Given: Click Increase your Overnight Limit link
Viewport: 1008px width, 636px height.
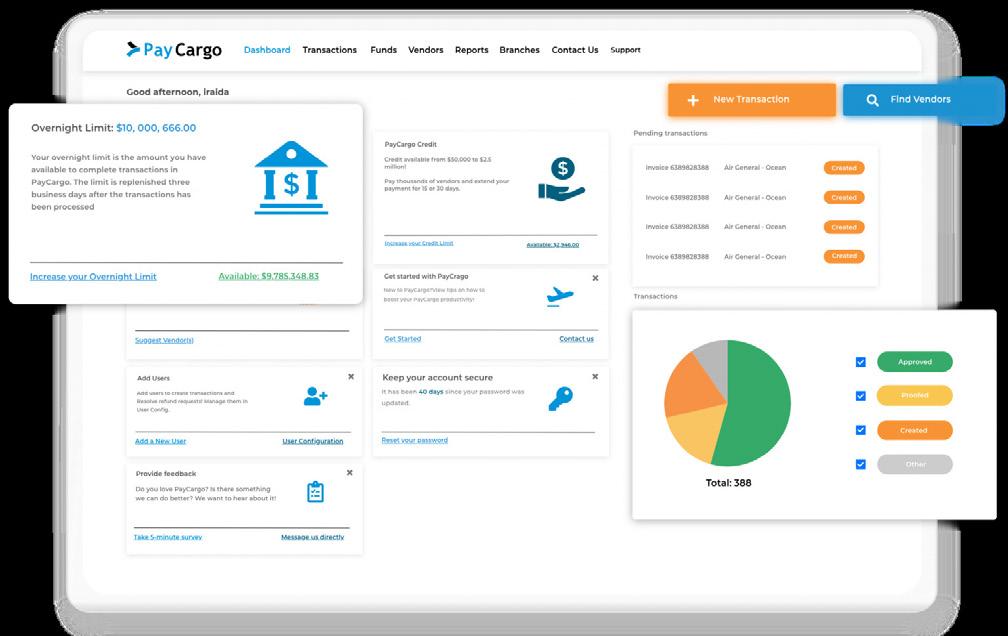Looking at the screenshot, I should [93, 277].
